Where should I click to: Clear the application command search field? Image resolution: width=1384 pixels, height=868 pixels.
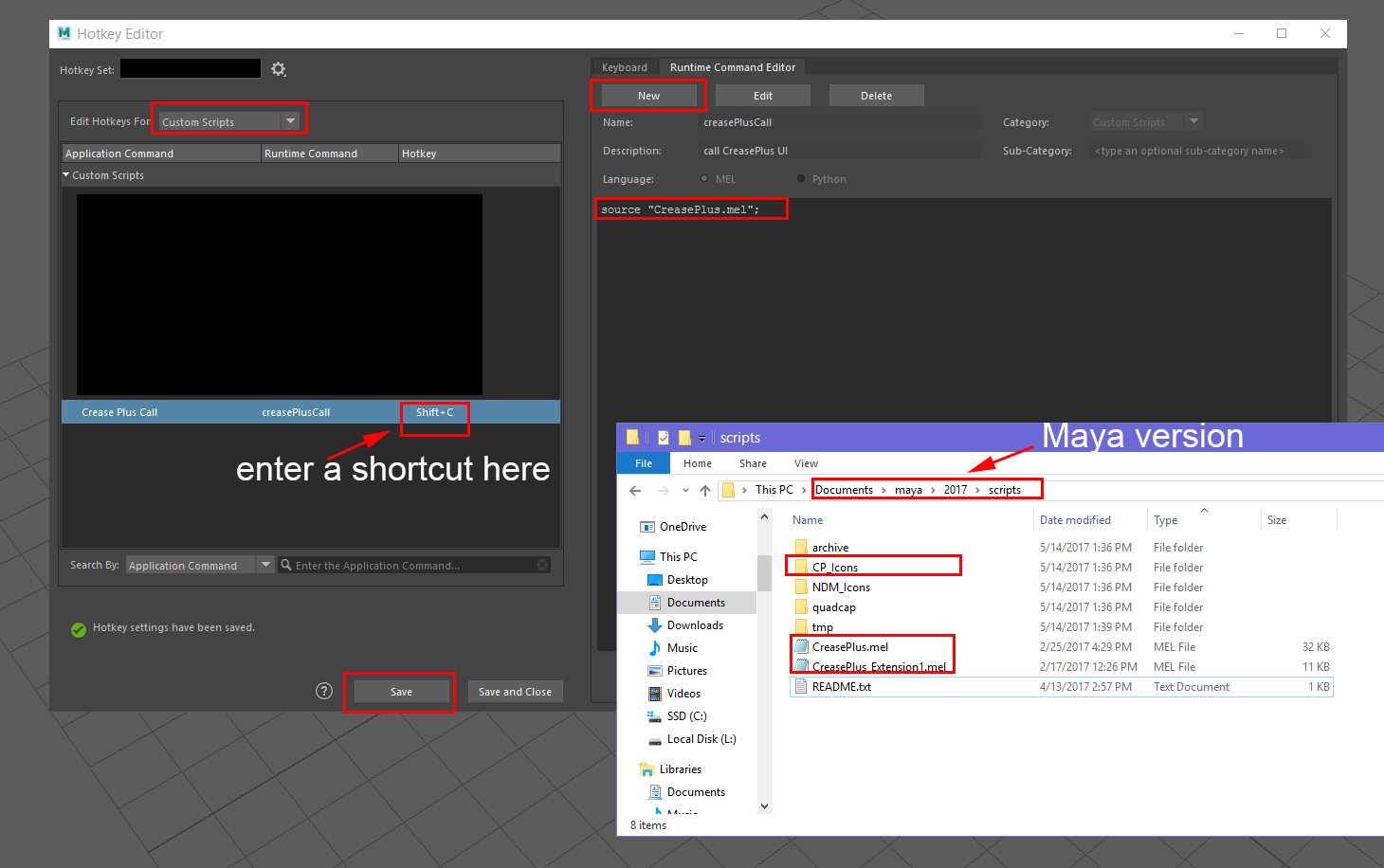point(542,565)
